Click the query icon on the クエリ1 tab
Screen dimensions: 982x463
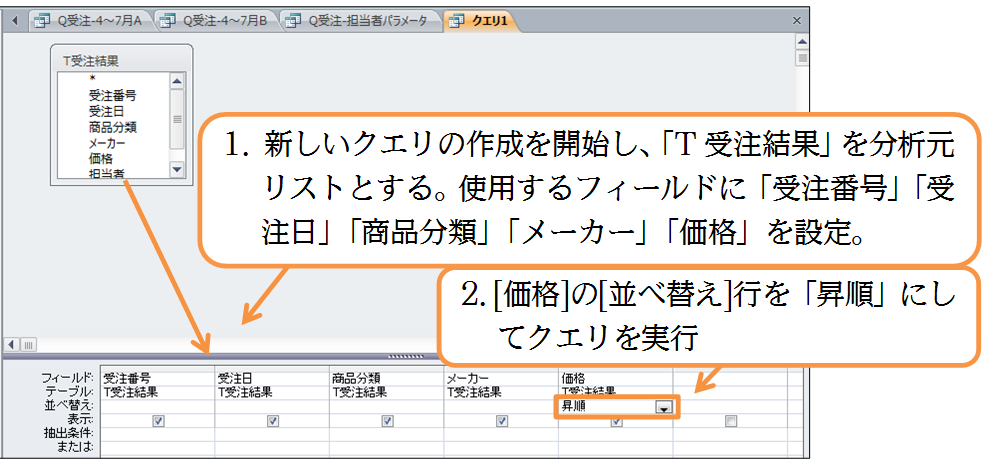click(x=456, y=20)
